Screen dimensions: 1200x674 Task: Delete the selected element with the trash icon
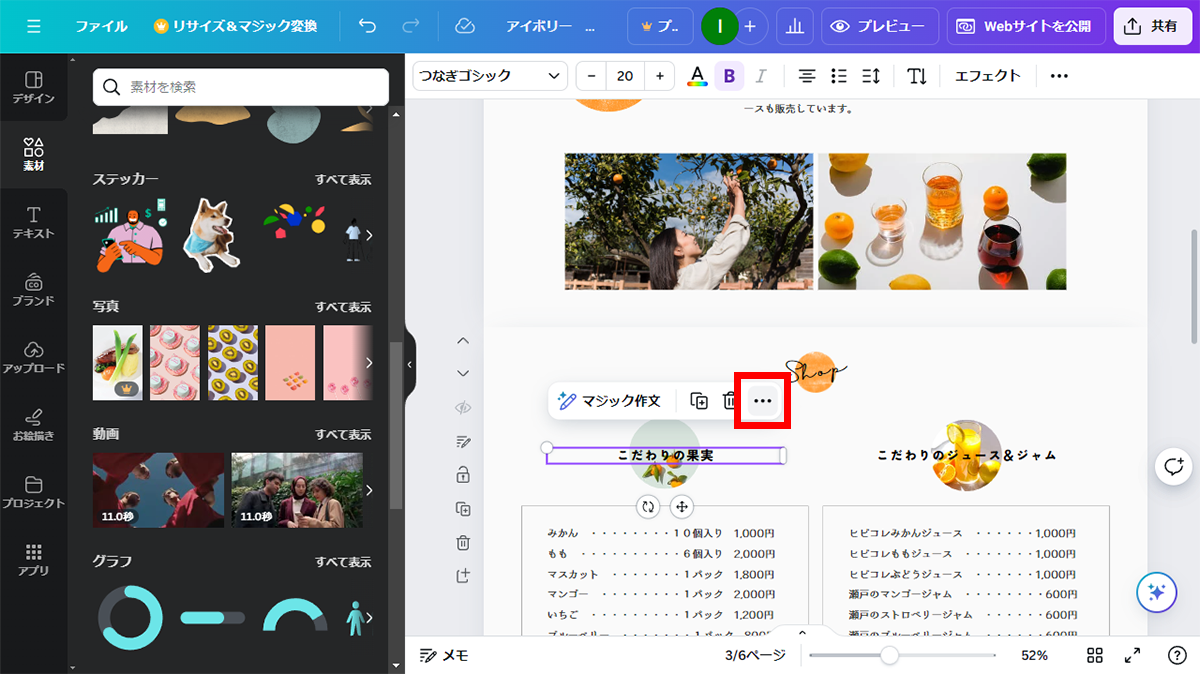pos(730,400)
